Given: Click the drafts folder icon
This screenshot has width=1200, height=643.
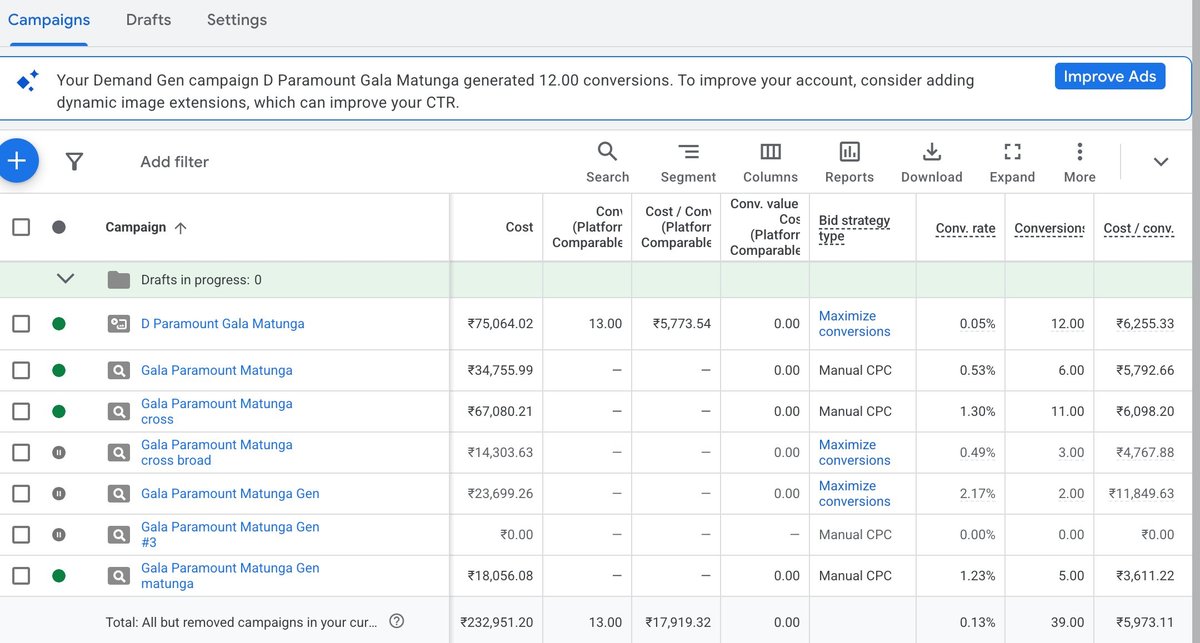Looking at the screenshot, I should pos(119,280).
